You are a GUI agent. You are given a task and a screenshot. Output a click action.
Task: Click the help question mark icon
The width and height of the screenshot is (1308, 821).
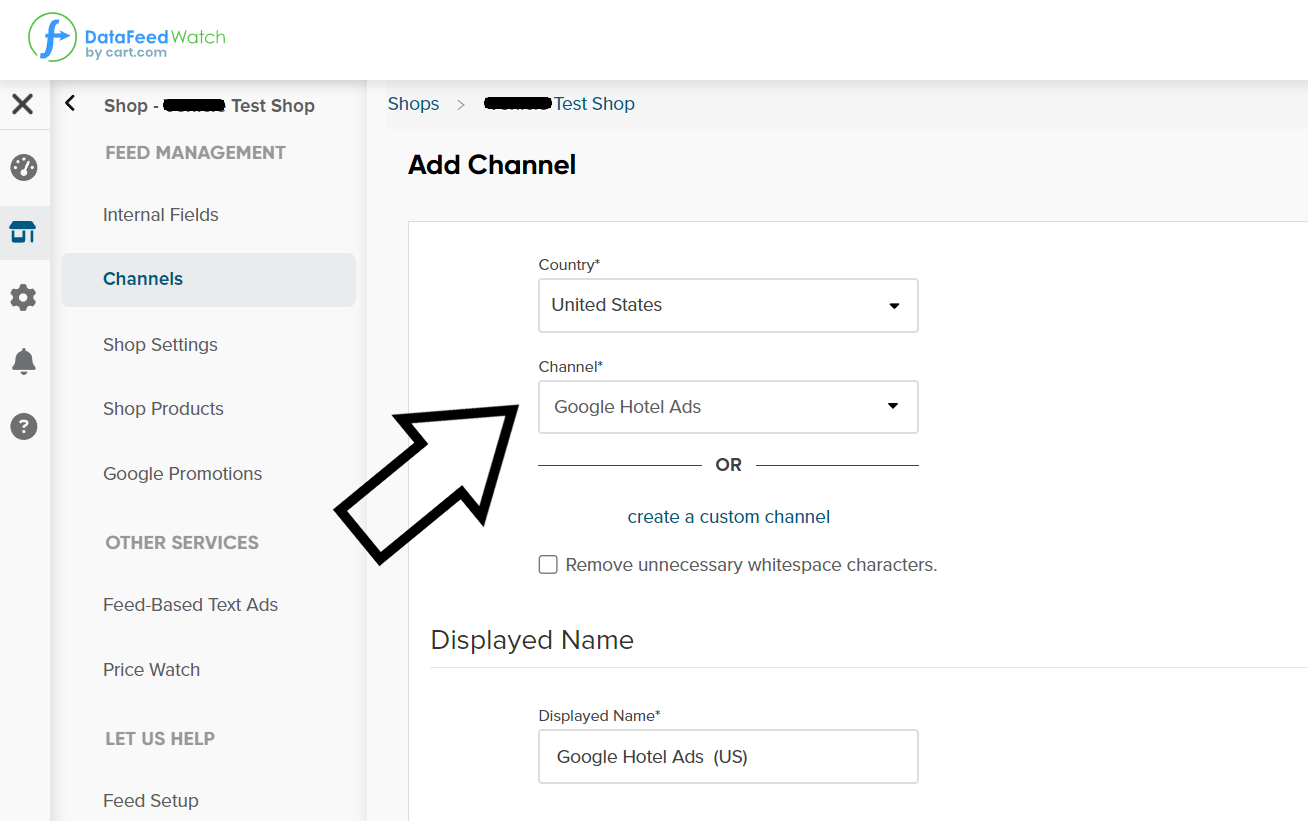[x=24, y=426]
